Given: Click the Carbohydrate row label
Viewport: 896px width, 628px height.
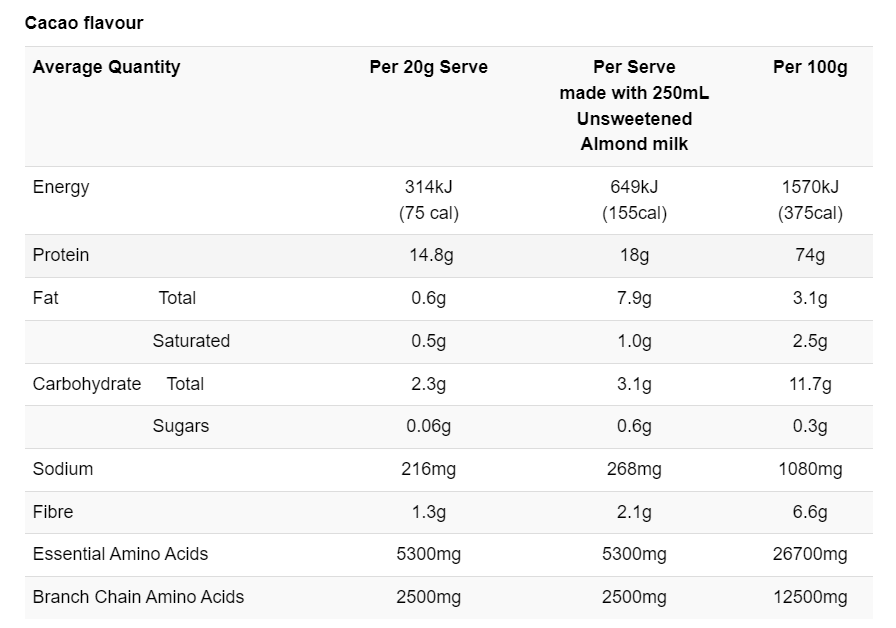Looking at the screenshot, I should click(x=87, y=384).
